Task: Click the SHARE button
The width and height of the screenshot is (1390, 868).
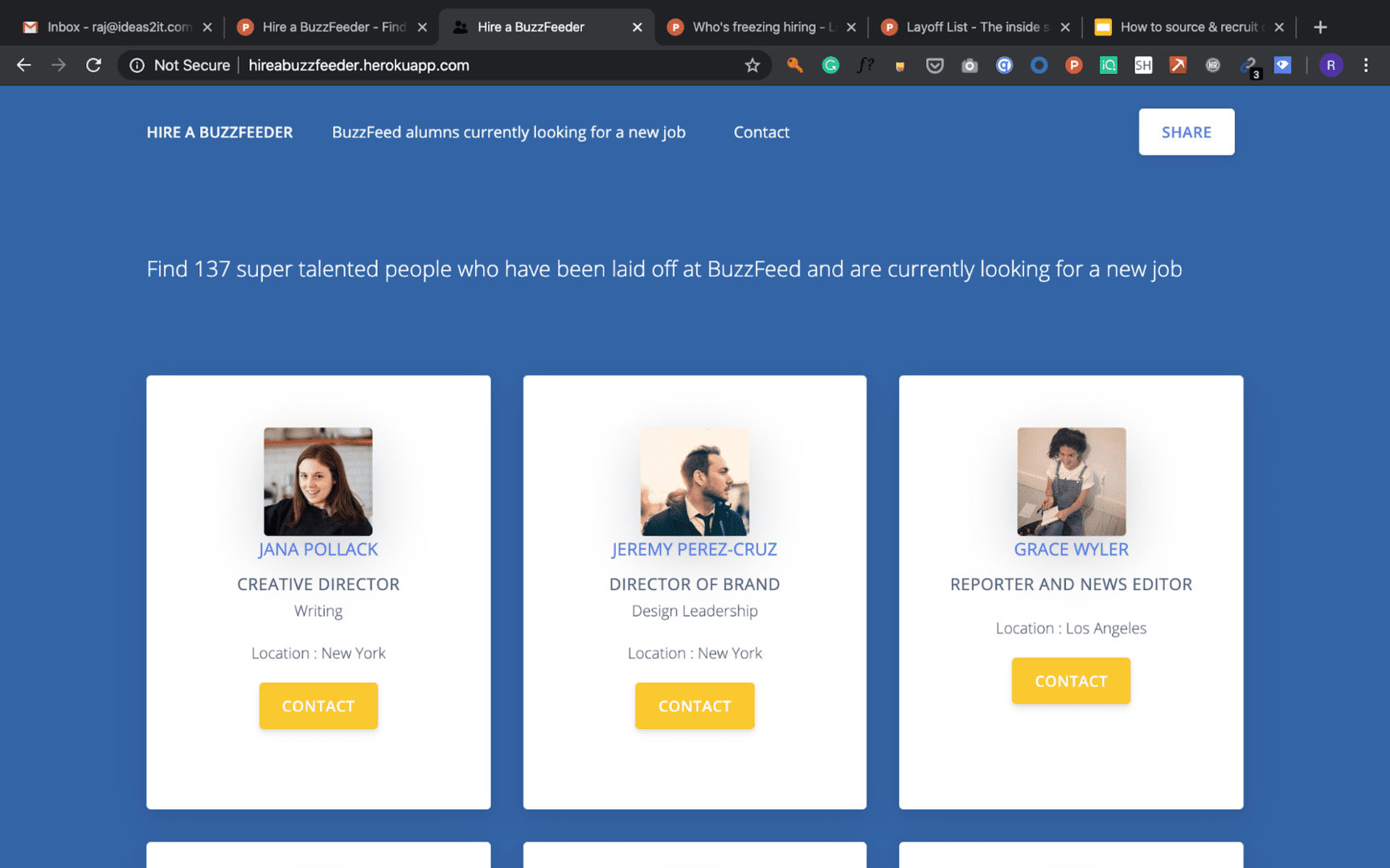Action: 1186,132
